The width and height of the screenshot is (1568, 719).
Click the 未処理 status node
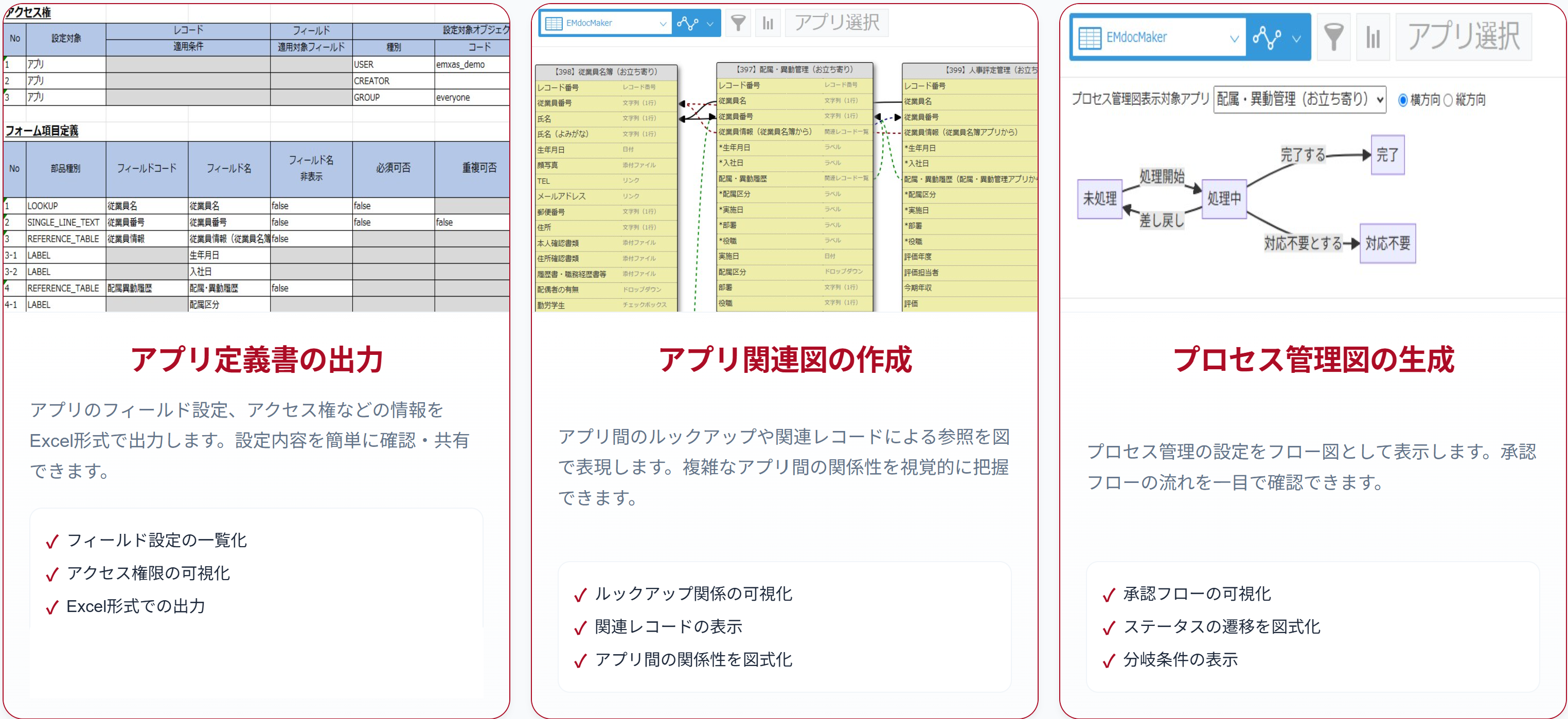1099,199
